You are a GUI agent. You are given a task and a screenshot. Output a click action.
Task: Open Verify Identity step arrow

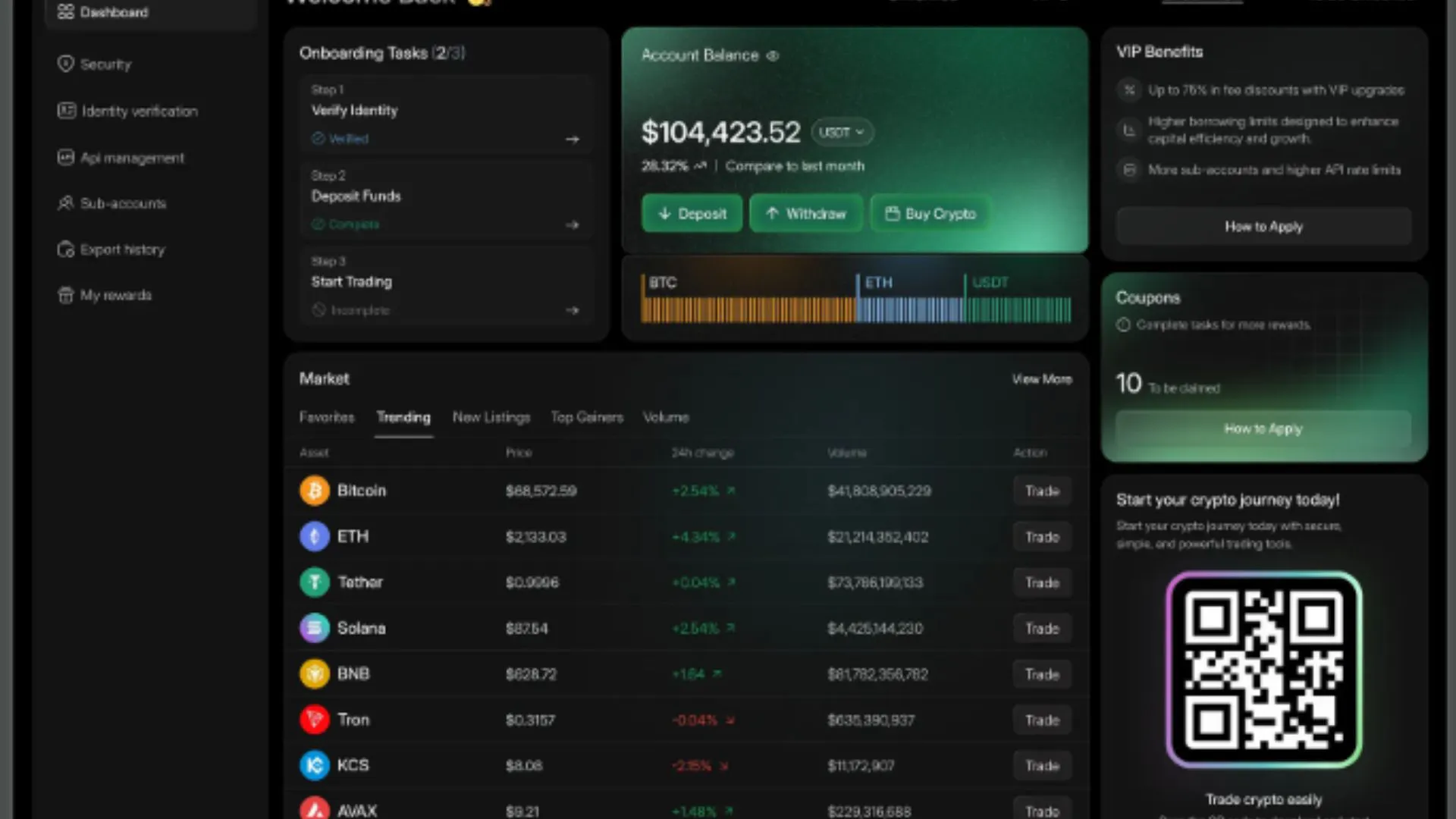[573, 140]
